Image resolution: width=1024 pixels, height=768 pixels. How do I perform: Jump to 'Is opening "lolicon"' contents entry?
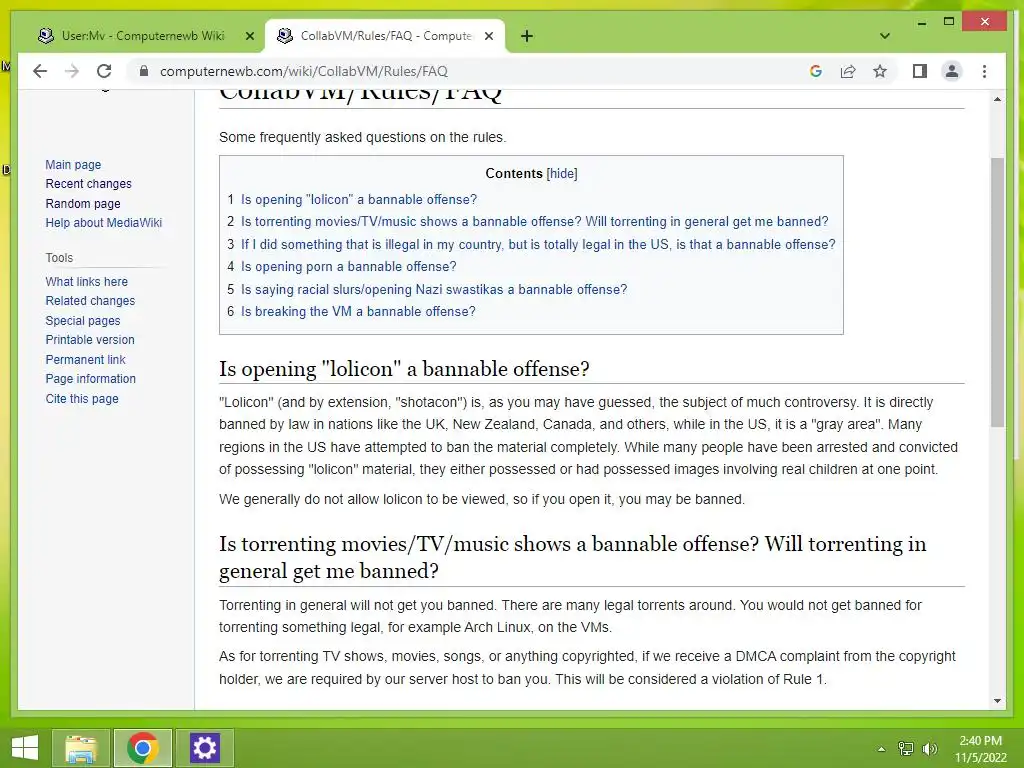[x=359, y=199]
